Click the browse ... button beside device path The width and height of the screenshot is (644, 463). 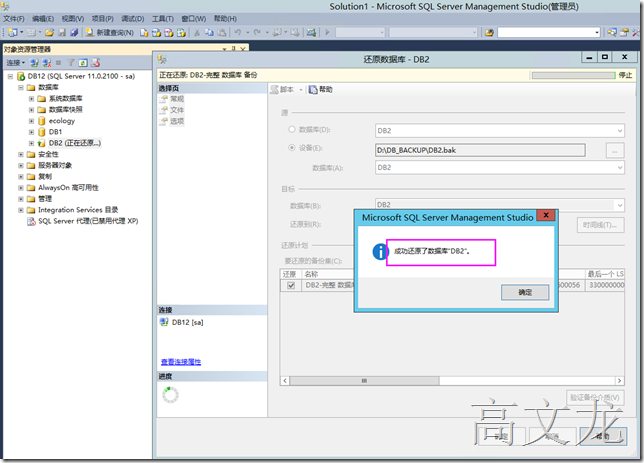[x=615, y=150]
